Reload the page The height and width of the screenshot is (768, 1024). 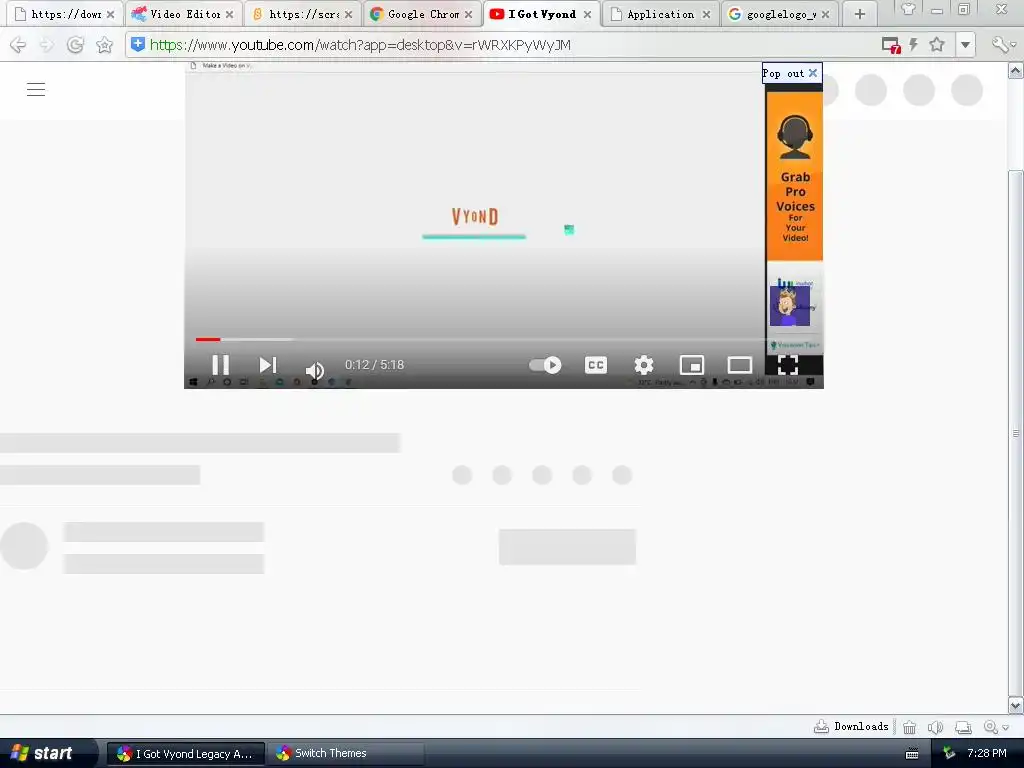(75, 44)
